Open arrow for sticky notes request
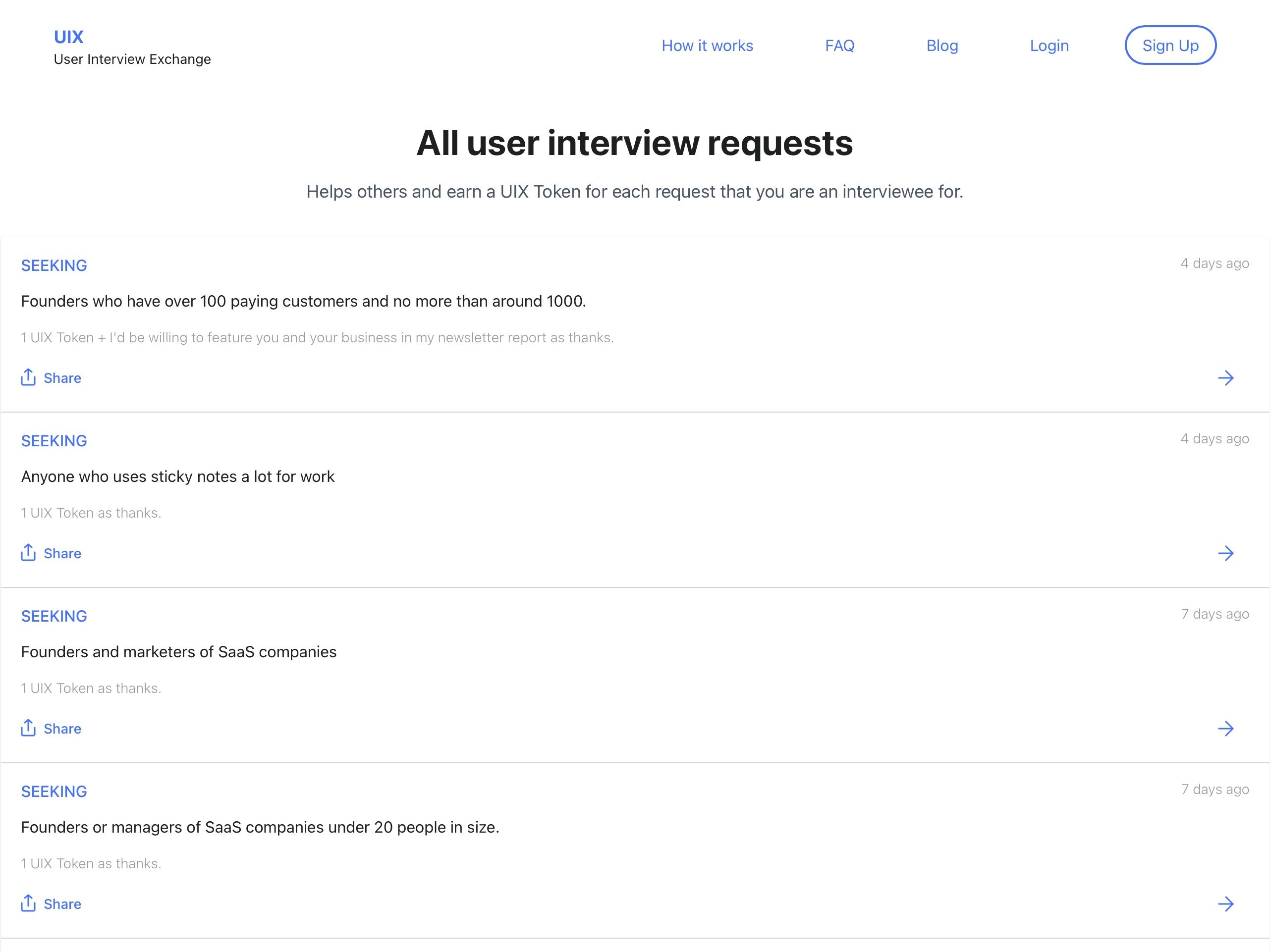 (1225, 554)
